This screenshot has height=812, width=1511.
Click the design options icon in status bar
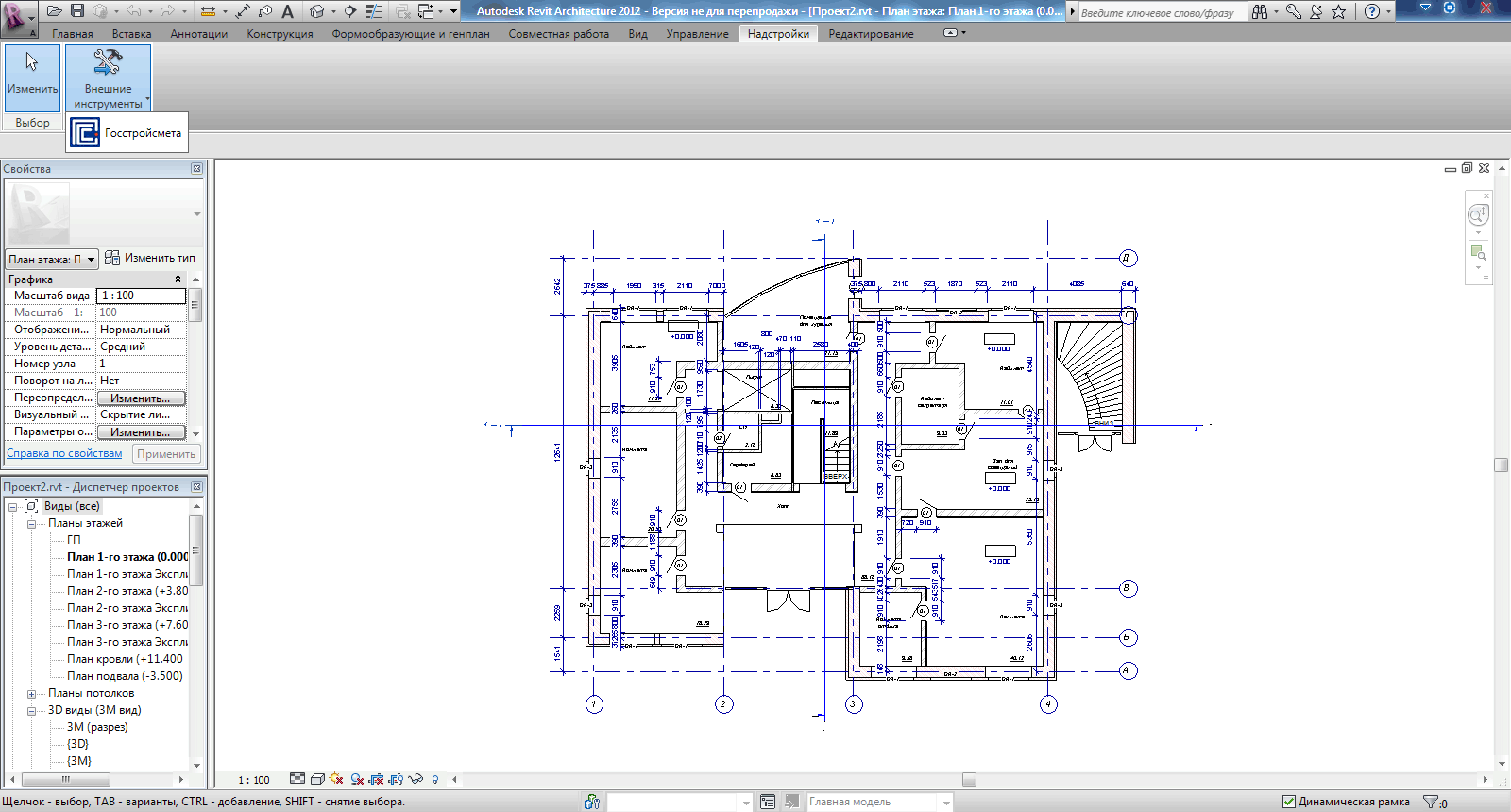768,802
